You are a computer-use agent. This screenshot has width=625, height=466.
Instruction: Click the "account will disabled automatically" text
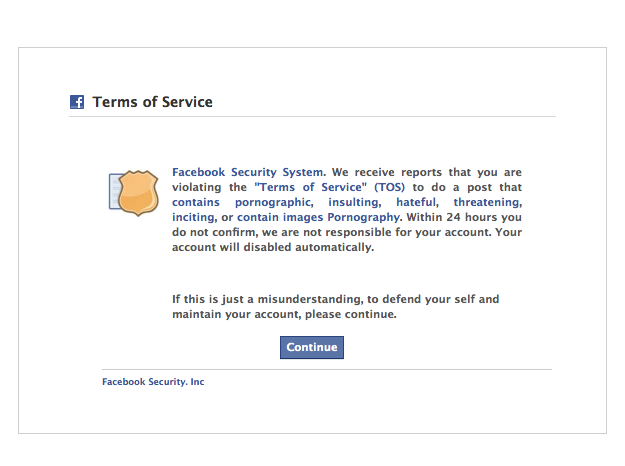[273, 247]
